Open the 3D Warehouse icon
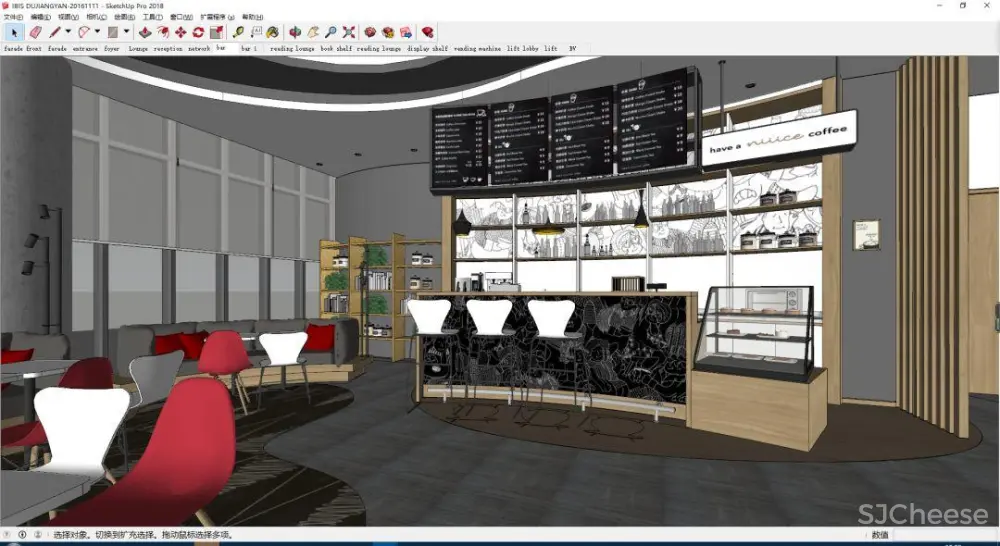This screenshot has height=546, width=1000. (369, 32)
